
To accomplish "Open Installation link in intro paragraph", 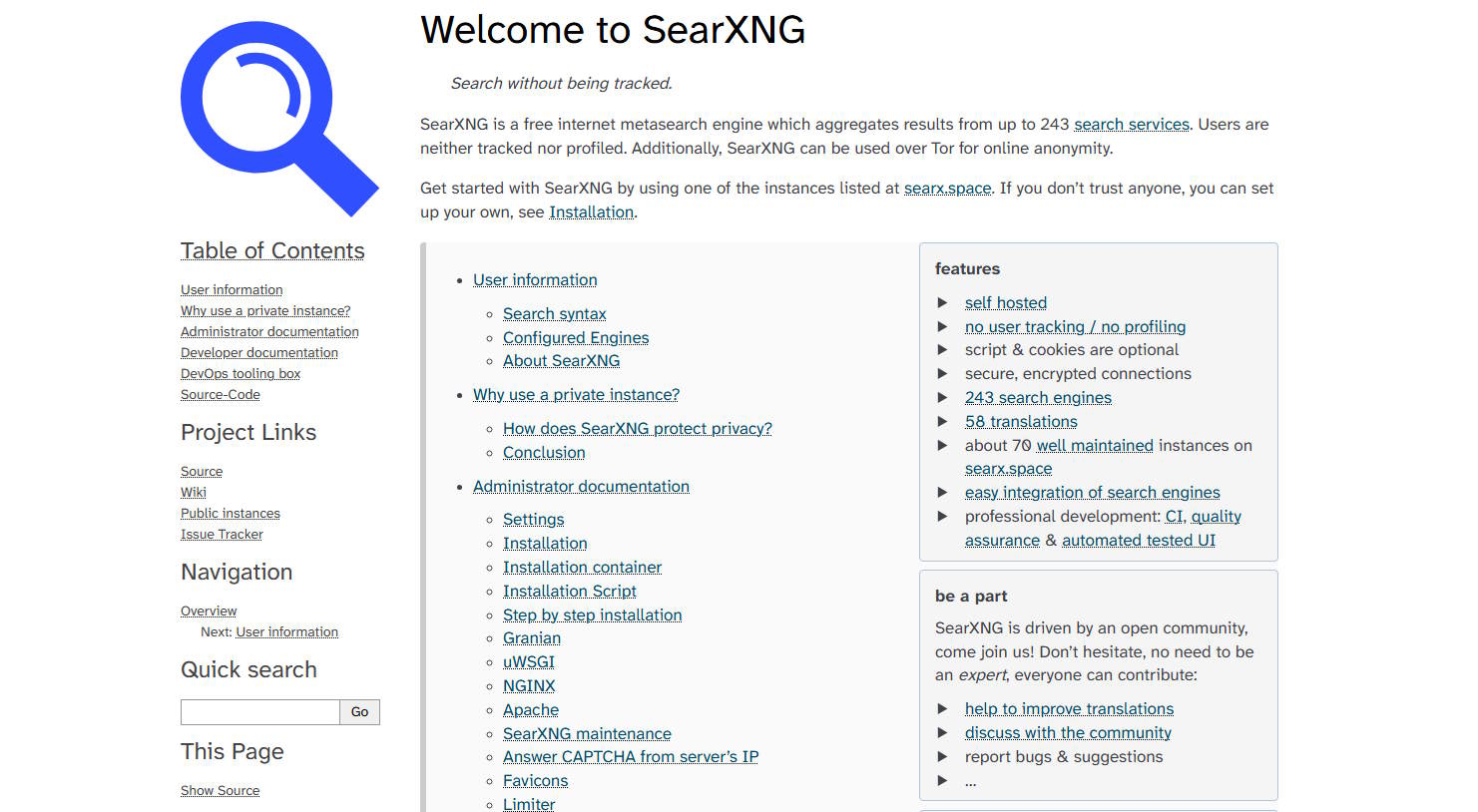I will click(x=592, y=212).
